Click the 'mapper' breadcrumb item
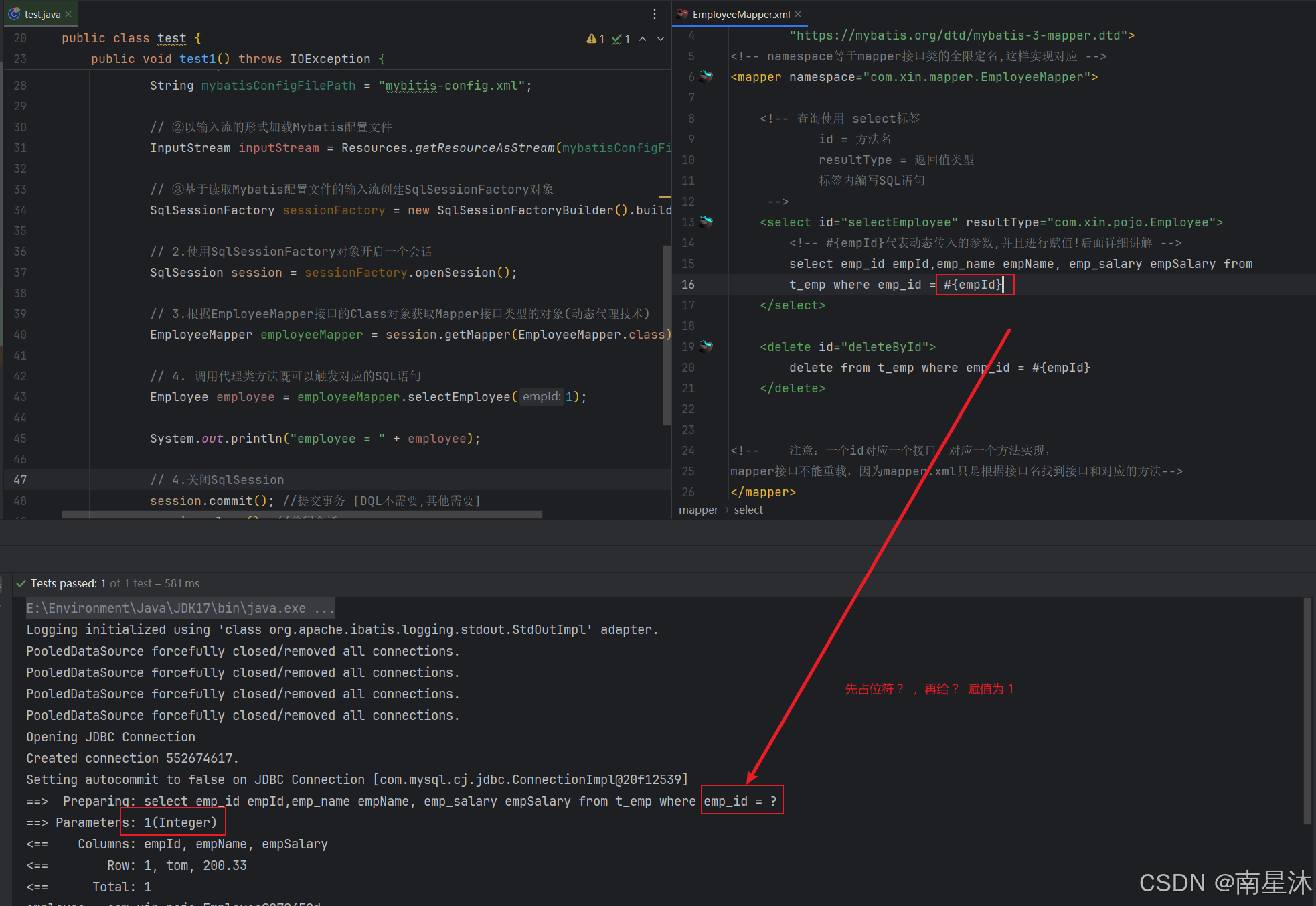The height and width of the screenshot is (906, 1316). tap(698, 510)
